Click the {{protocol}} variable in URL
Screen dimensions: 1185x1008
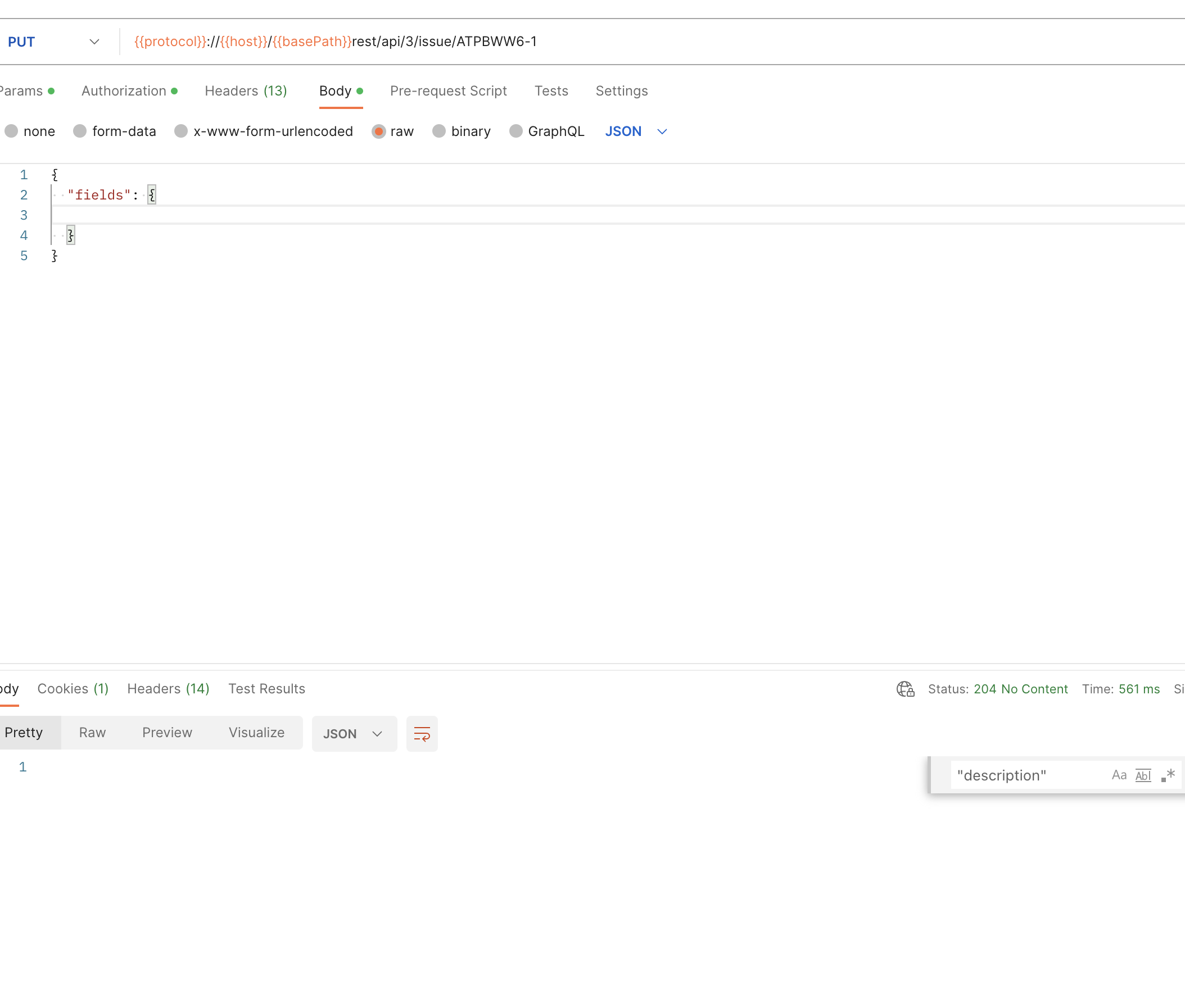point(170,42)
